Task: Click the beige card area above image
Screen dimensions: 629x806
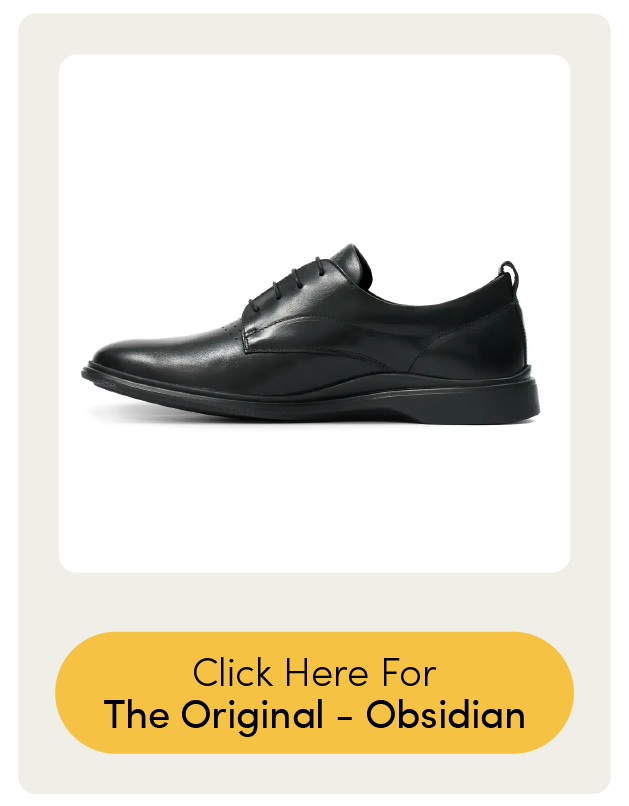Action: tap(314, 33)
